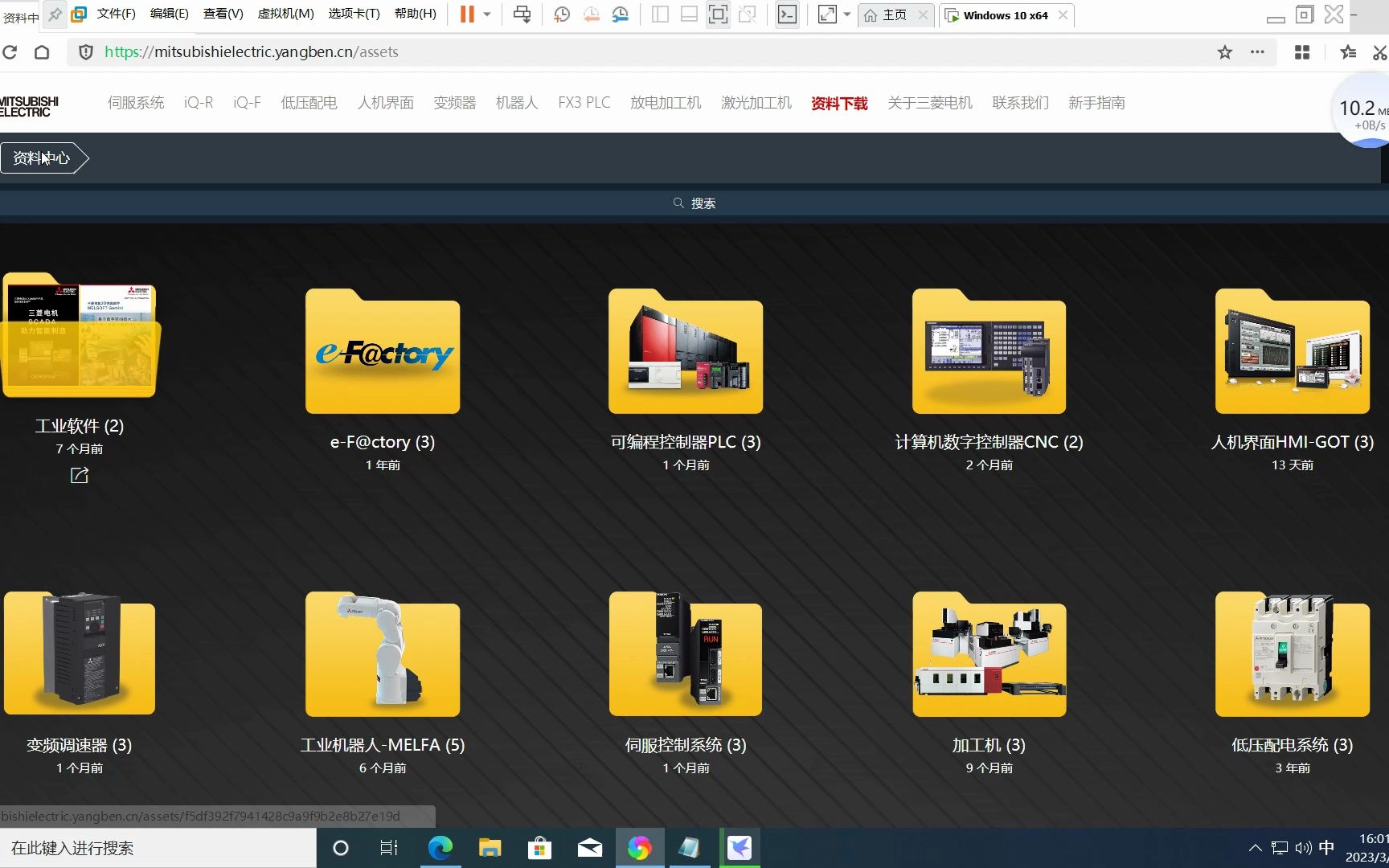View the site security shield info

(85, 52)
